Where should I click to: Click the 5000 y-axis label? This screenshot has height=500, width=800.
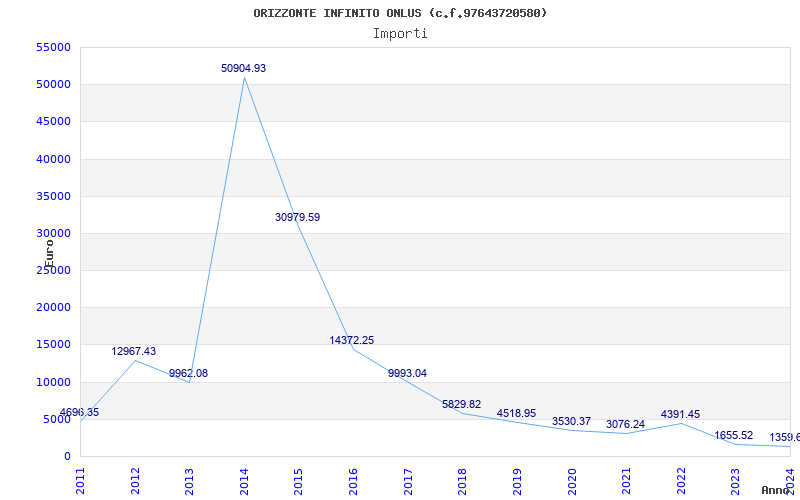56,419
